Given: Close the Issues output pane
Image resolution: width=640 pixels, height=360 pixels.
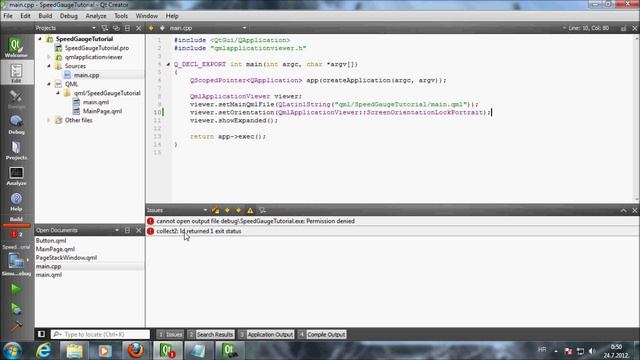Looking at the screenshot, I should (634, 210).
